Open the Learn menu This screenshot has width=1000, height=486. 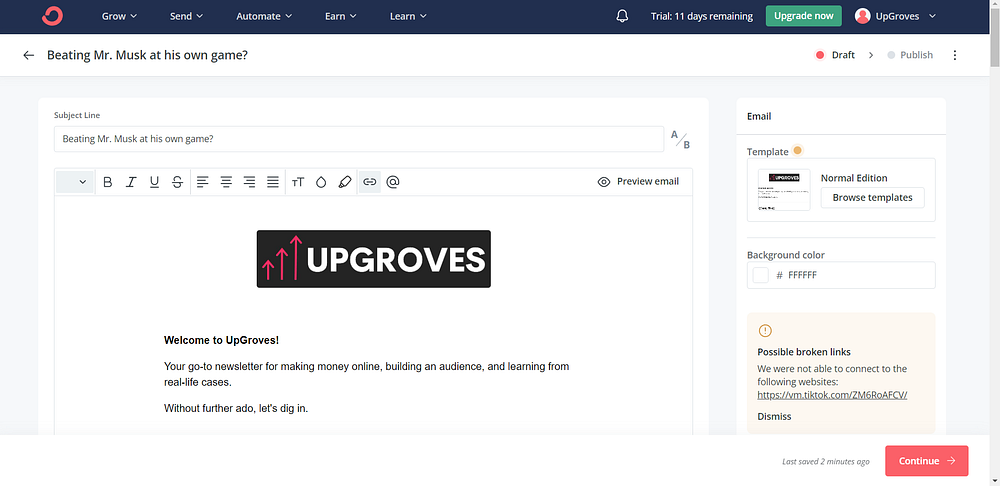click(x=408, y=17)
